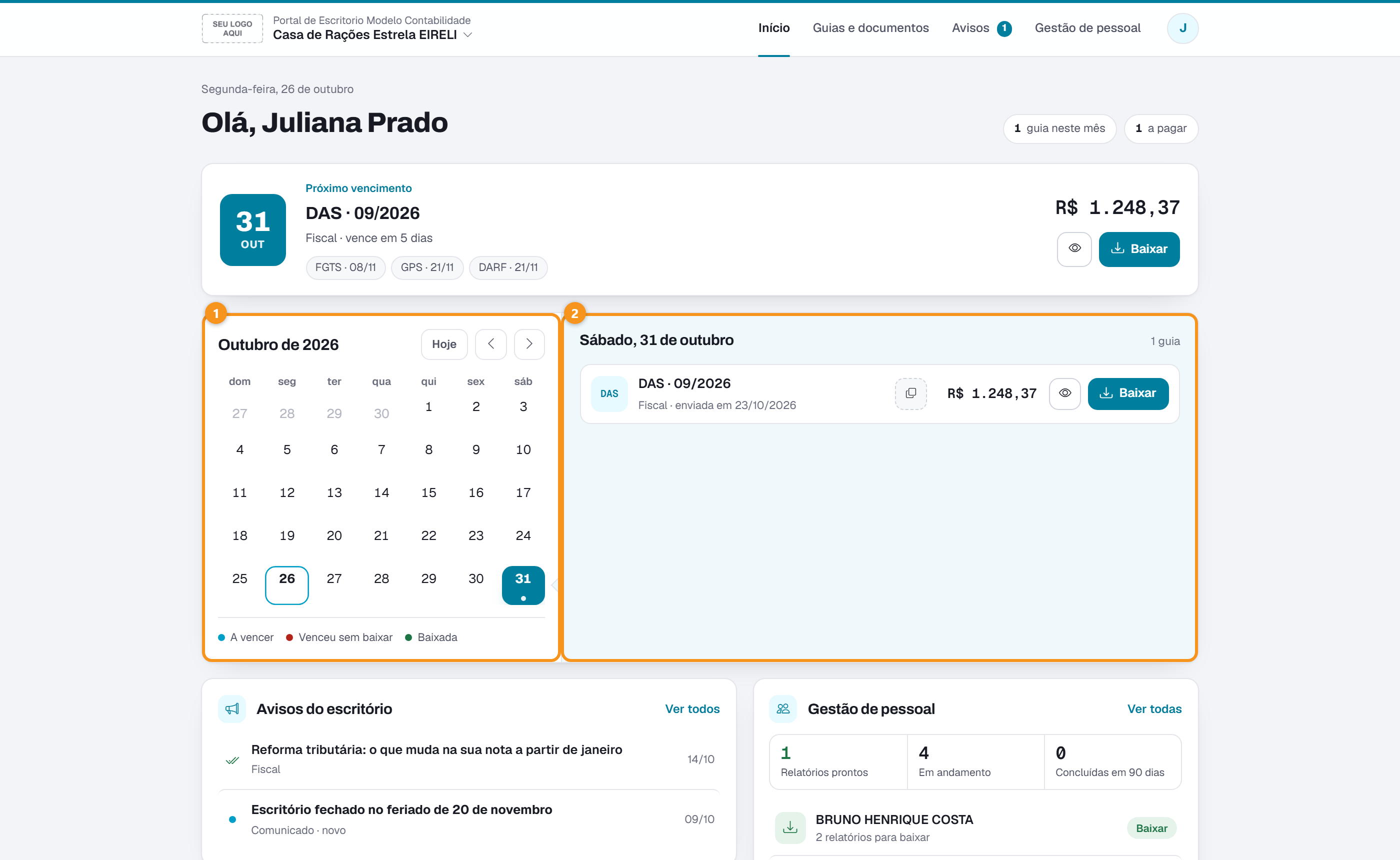Viewport: 1400px width, 860px height.
Task: Click the '1 a pagar' pill
Action: tap(1160, 128)
